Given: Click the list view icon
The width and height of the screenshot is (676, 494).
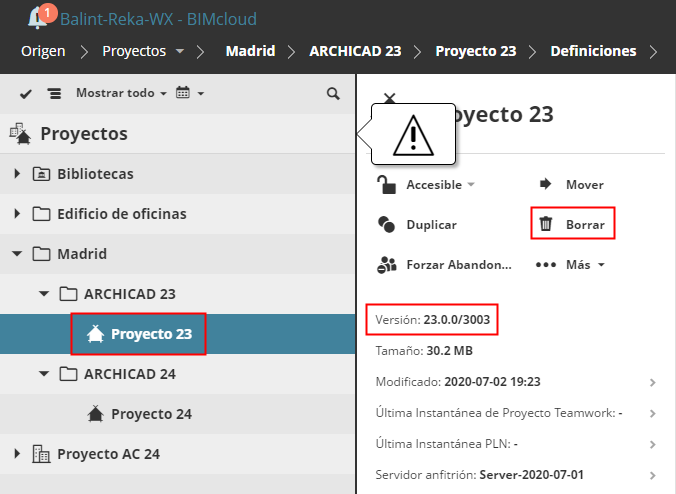Looking at the screenshot, I should click(x=54, y=94).
